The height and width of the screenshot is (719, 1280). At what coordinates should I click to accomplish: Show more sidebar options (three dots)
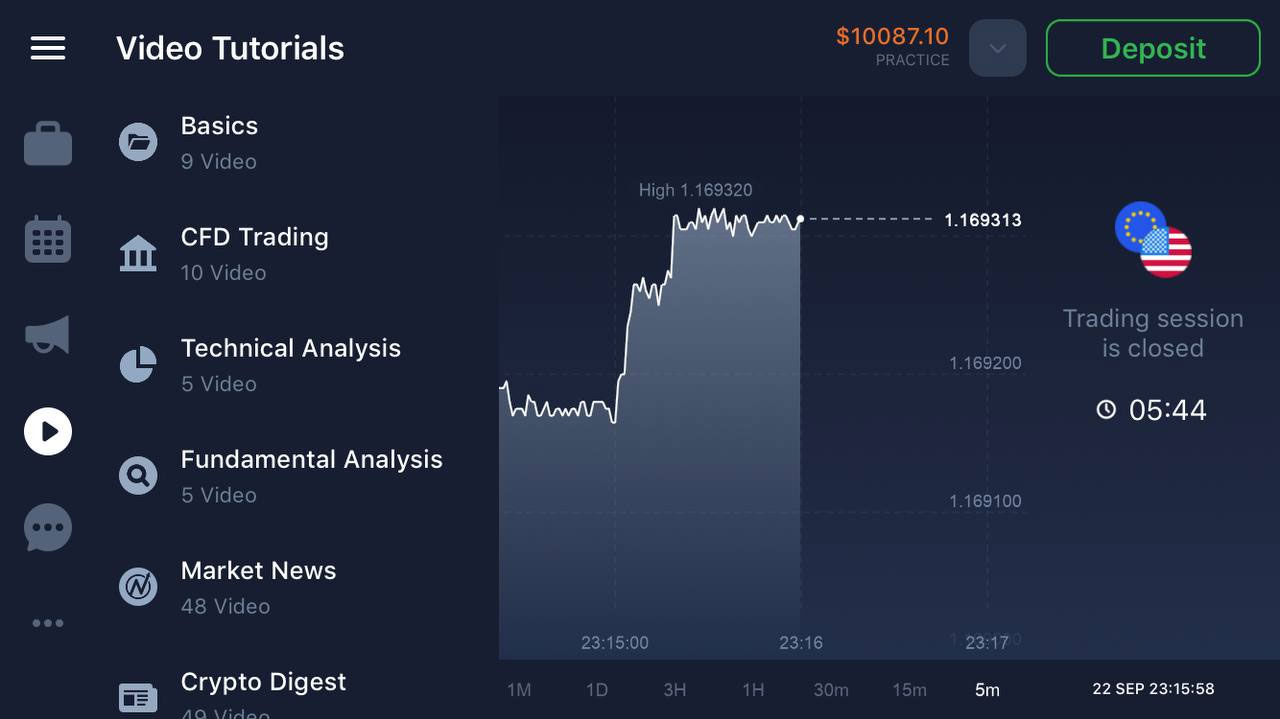coord(48,623)
